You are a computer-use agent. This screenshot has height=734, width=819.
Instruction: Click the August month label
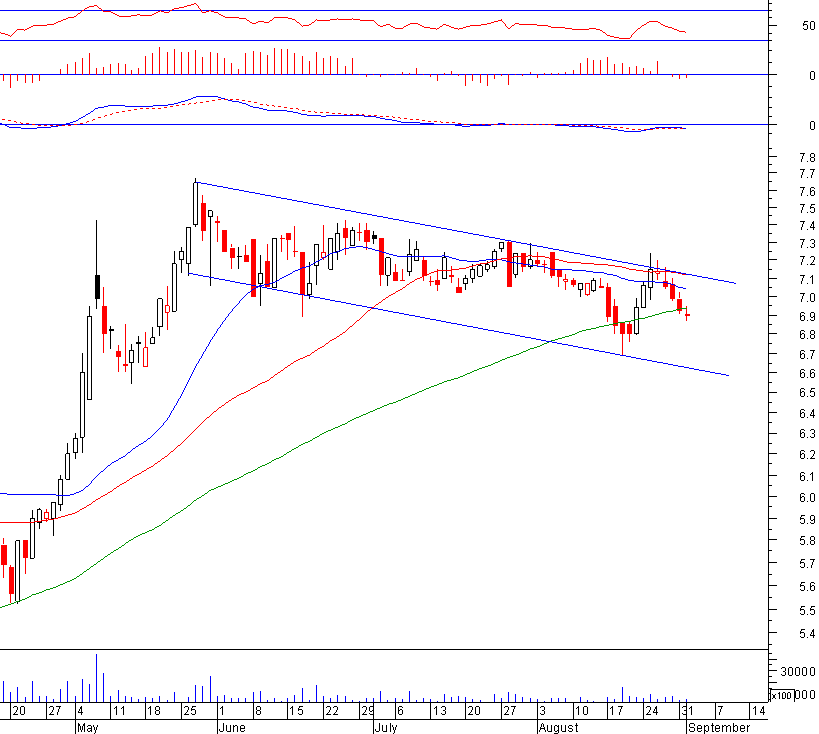pyautogui.click(x=558, y=727)
